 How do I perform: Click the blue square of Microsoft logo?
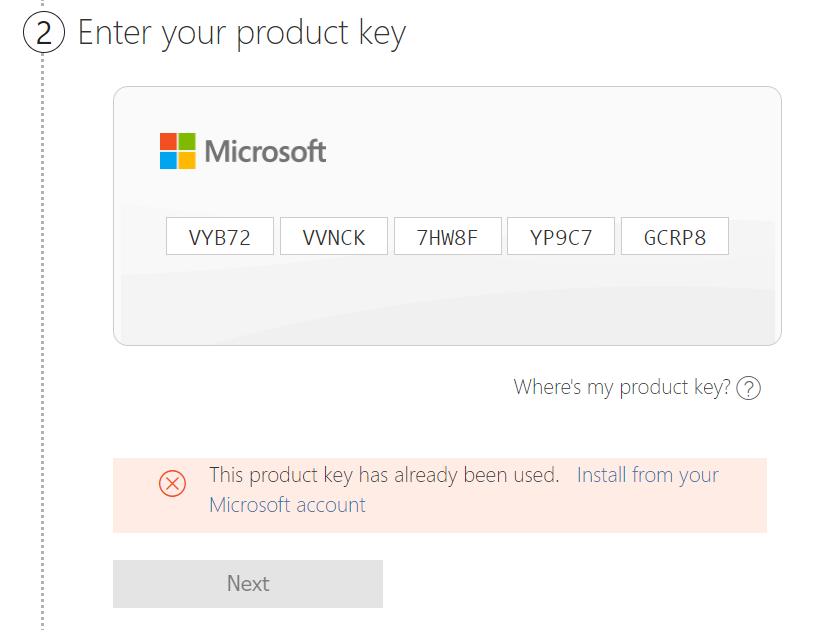click(168, 161)
